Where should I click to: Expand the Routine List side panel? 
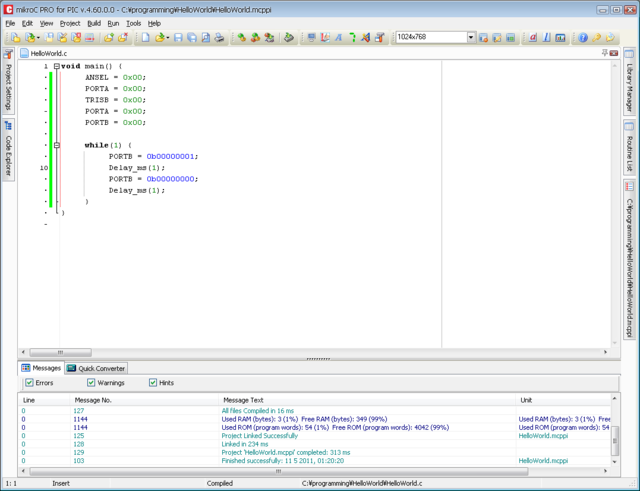click(629, 147)
